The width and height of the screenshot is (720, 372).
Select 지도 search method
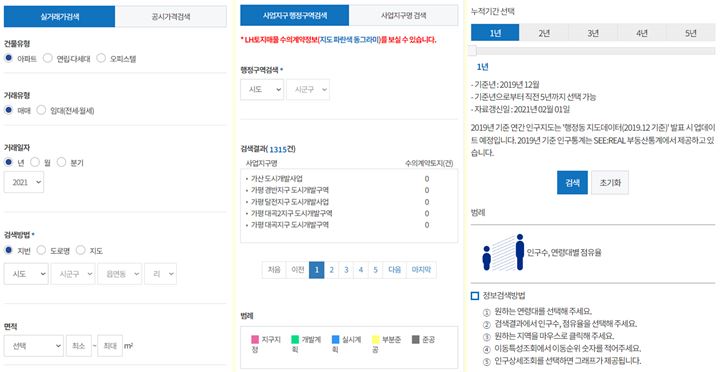click(x=81, y=250)
